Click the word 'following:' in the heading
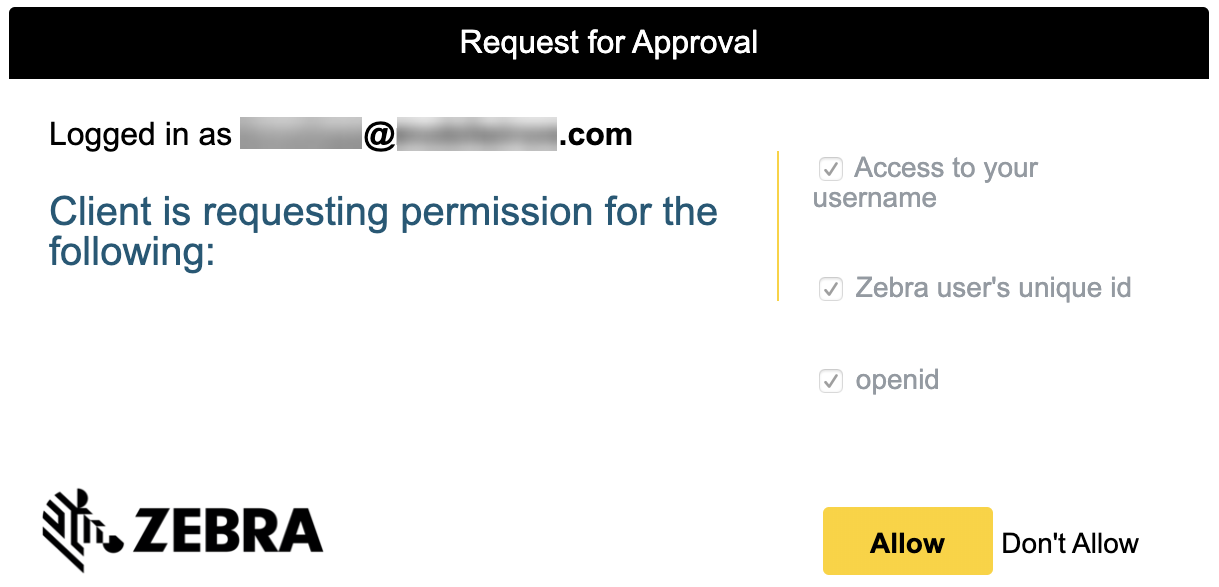Image resolution: width=1219 pixels, height=587 pixels. [132, 252]
